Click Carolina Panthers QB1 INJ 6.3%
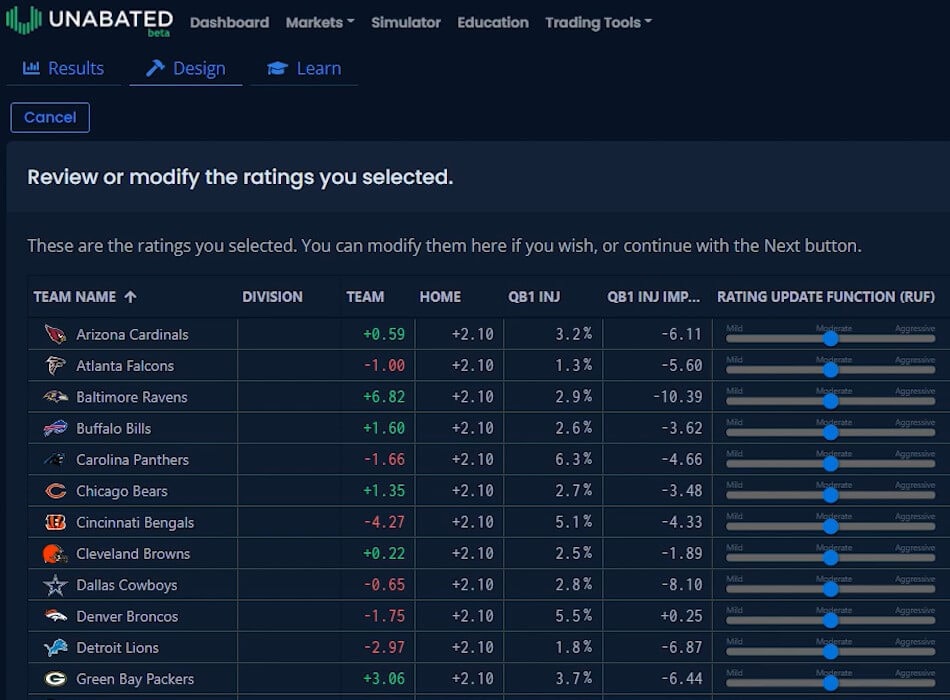Screen dimensions: 950x700 pyautogui.click(x=573, y=459)
